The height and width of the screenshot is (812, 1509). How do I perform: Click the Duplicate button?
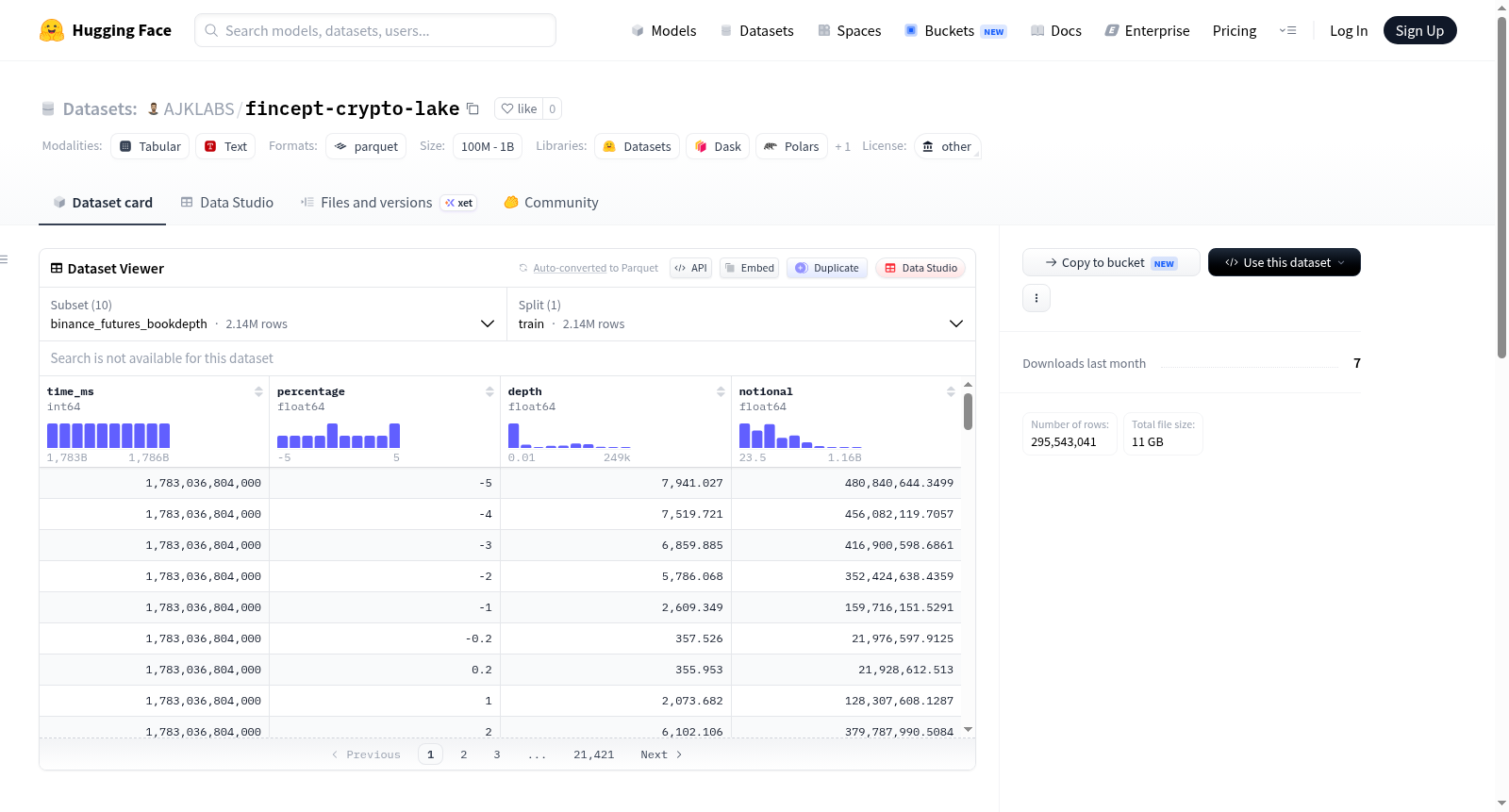[827, 268]
